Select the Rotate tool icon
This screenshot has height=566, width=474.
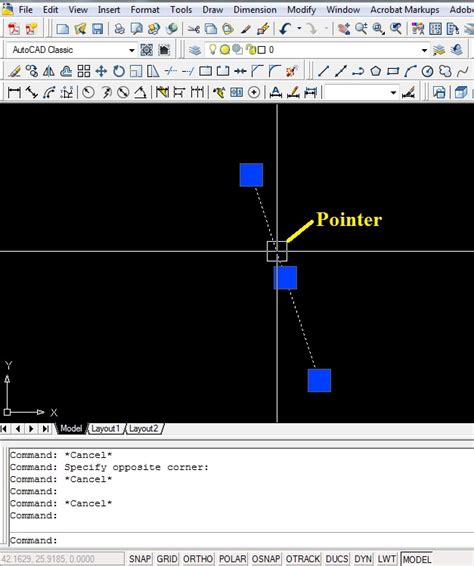pos(118,71)
